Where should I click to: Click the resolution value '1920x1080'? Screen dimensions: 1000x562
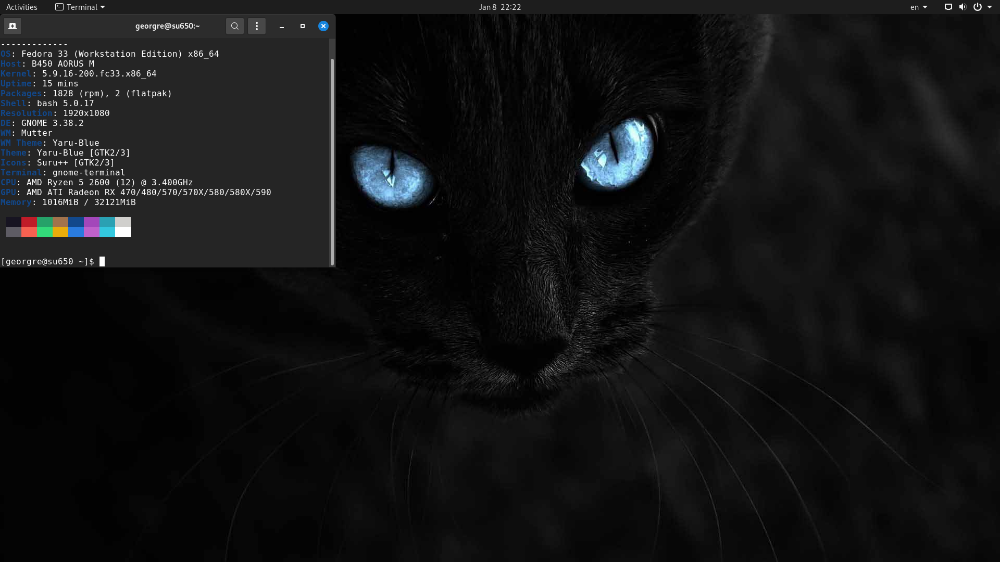pos(86,114)
